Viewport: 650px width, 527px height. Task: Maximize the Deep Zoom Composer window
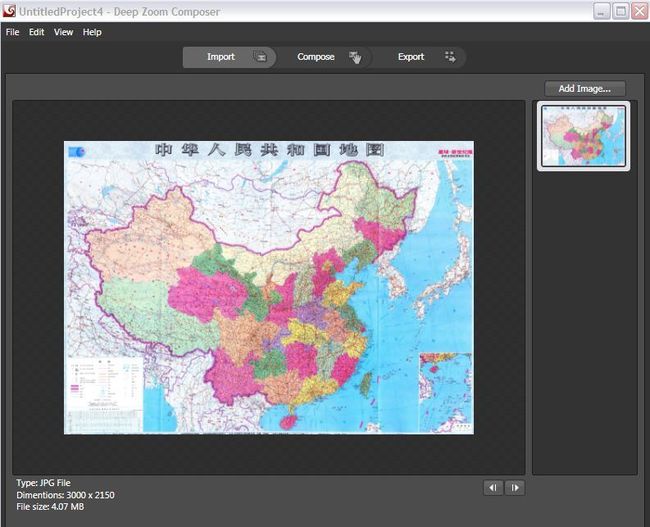coord(621,11)
